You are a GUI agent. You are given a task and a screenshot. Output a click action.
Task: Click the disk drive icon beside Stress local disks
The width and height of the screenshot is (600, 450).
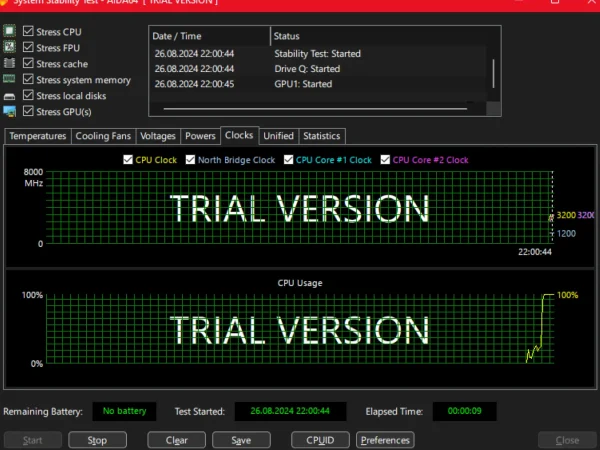click(9, 96)
